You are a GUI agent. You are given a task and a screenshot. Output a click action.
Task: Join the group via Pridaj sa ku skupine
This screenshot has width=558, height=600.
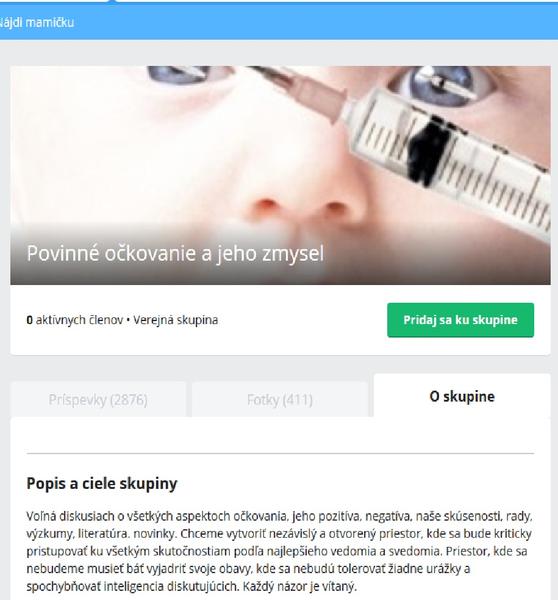click(460, 320)
